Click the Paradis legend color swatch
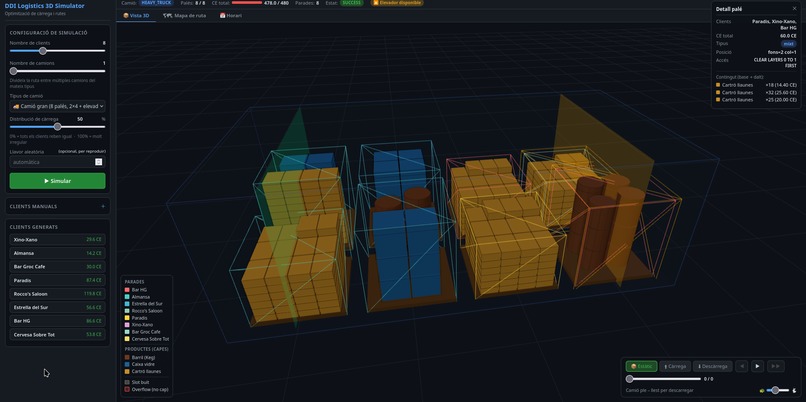 tap(127, 318)
